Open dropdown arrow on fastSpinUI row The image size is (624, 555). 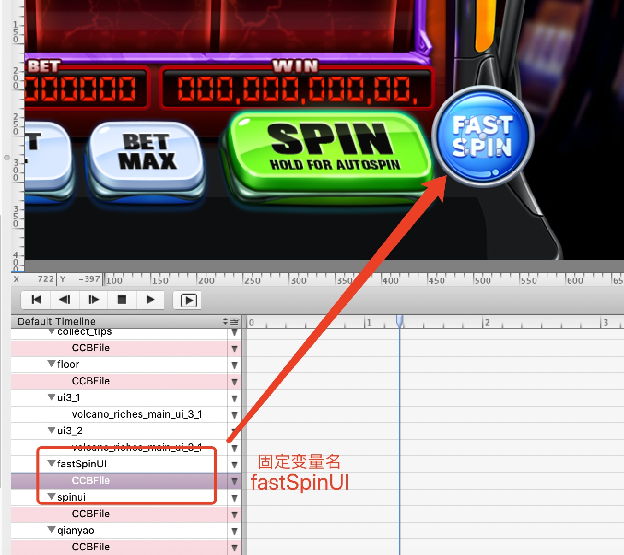tap(235, 465)
